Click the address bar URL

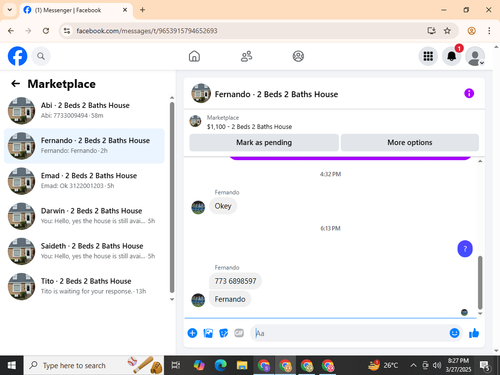pos(147,31)
